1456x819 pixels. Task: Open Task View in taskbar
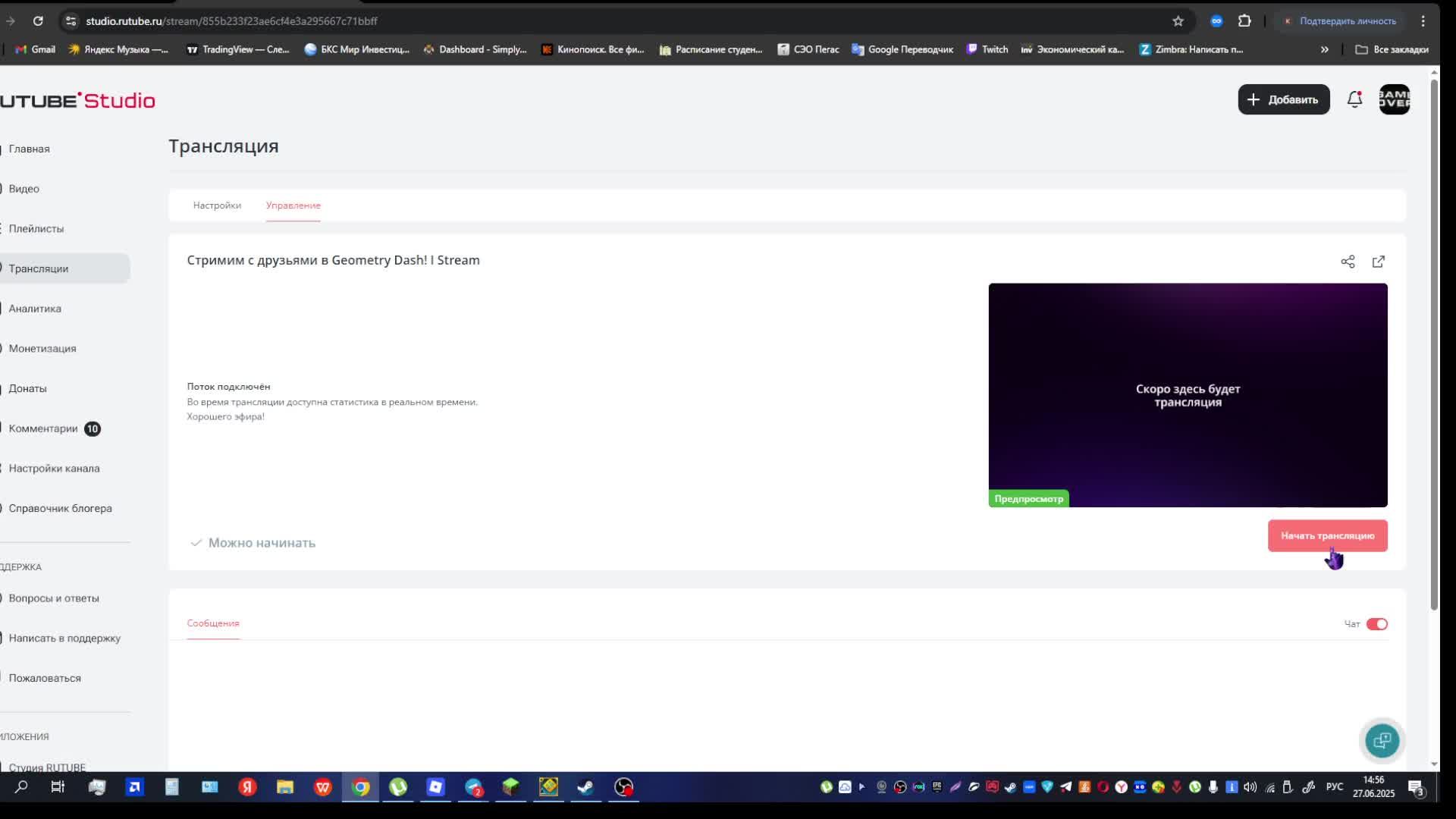coord(58,787)
